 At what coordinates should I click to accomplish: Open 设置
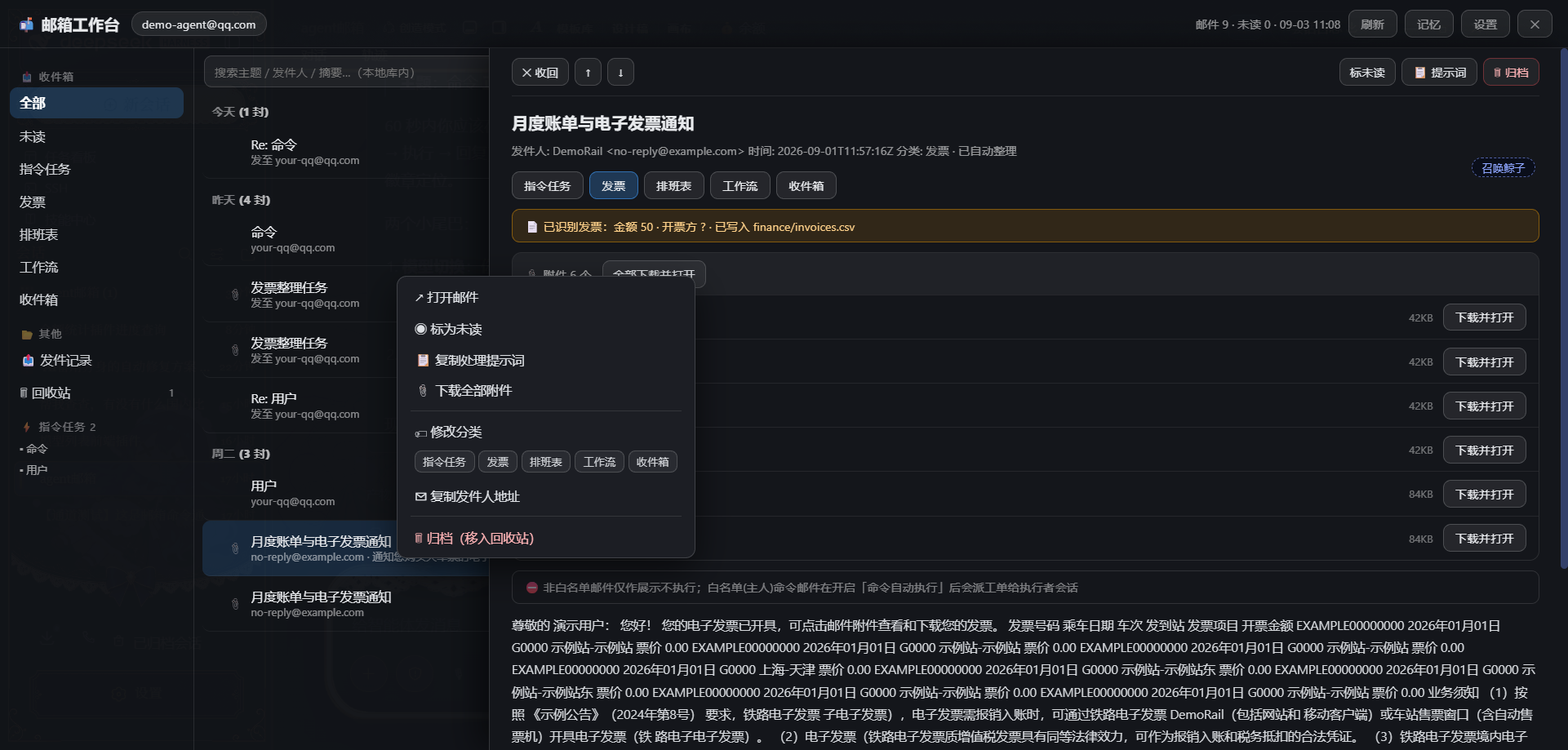point(1485,24)
